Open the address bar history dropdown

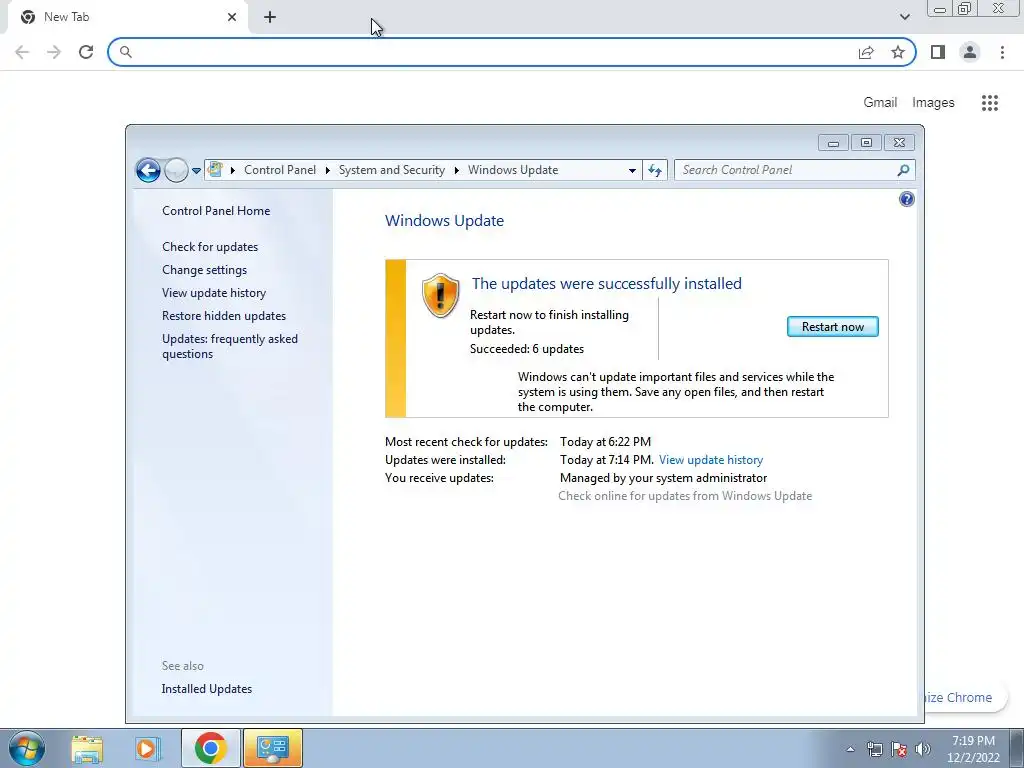point(632,170)
